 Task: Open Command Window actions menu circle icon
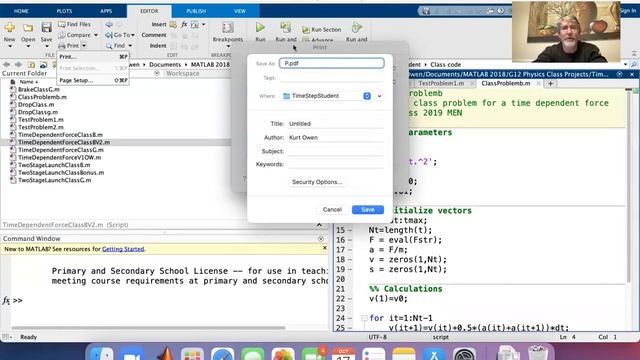(321, 239)
